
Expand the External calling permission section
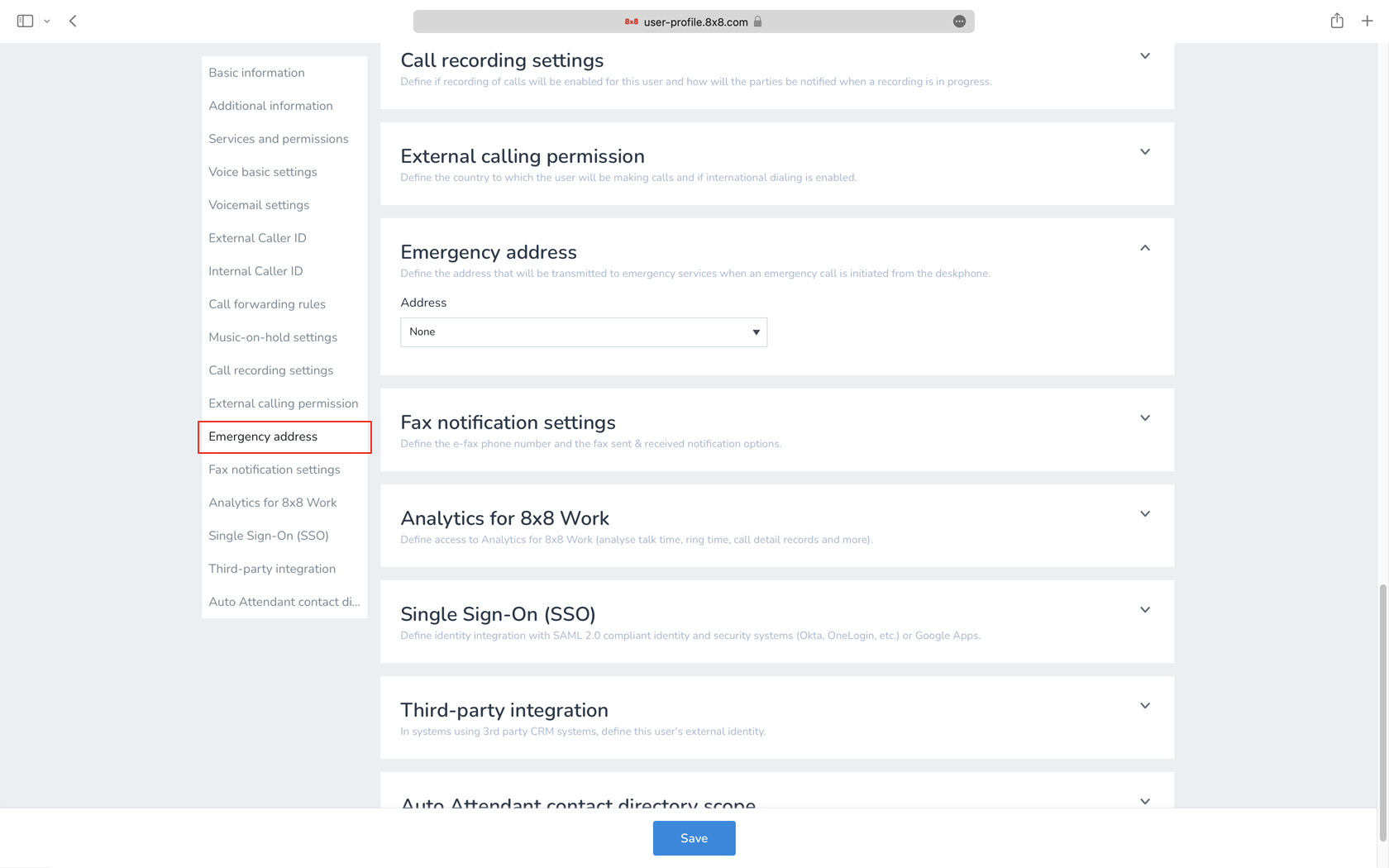coord(1145,152)
